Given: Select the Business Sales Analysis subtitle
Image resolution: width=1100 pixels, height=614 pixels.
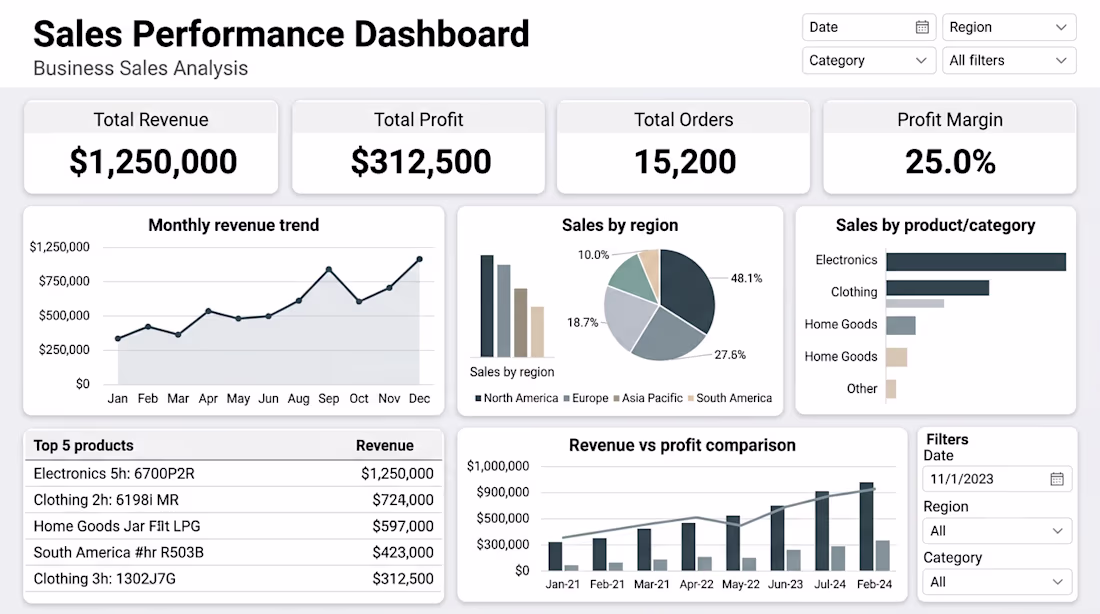Looking at the screenshot, I should [x=140, y=68].
